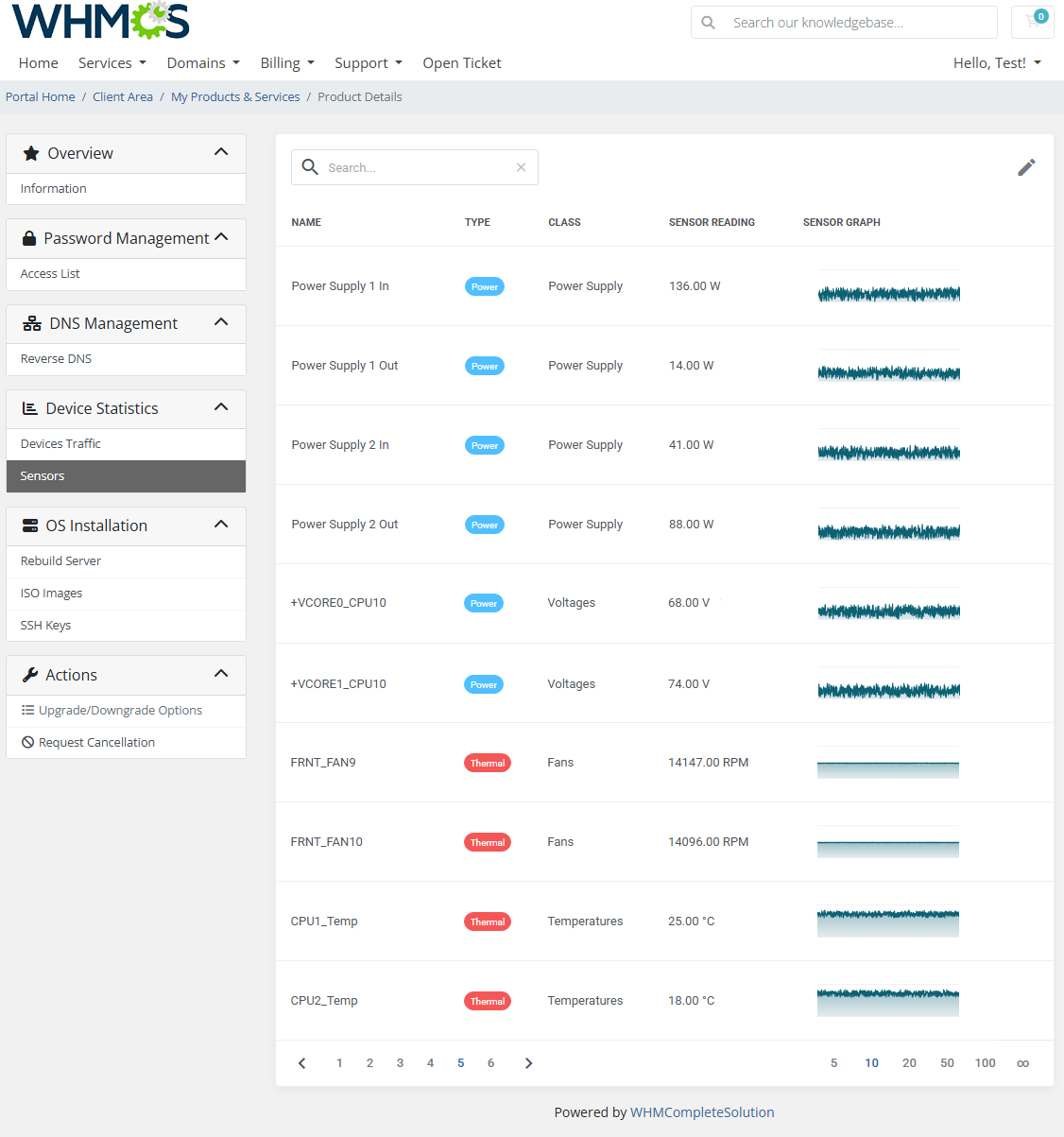
Task: Collapse the OS Installation panel
Action: tap(221, 525)
